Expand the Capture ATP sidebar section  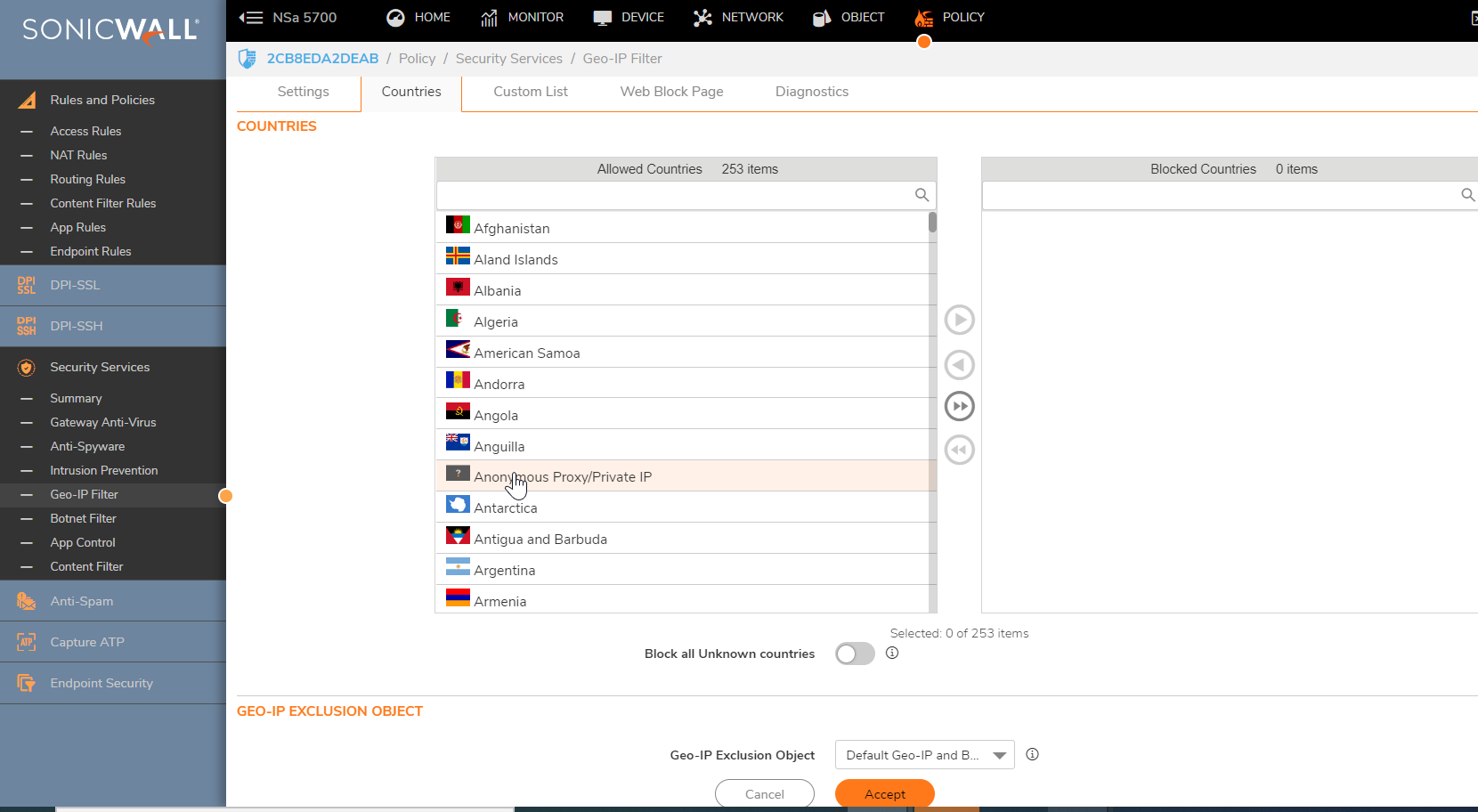point(86,642)
